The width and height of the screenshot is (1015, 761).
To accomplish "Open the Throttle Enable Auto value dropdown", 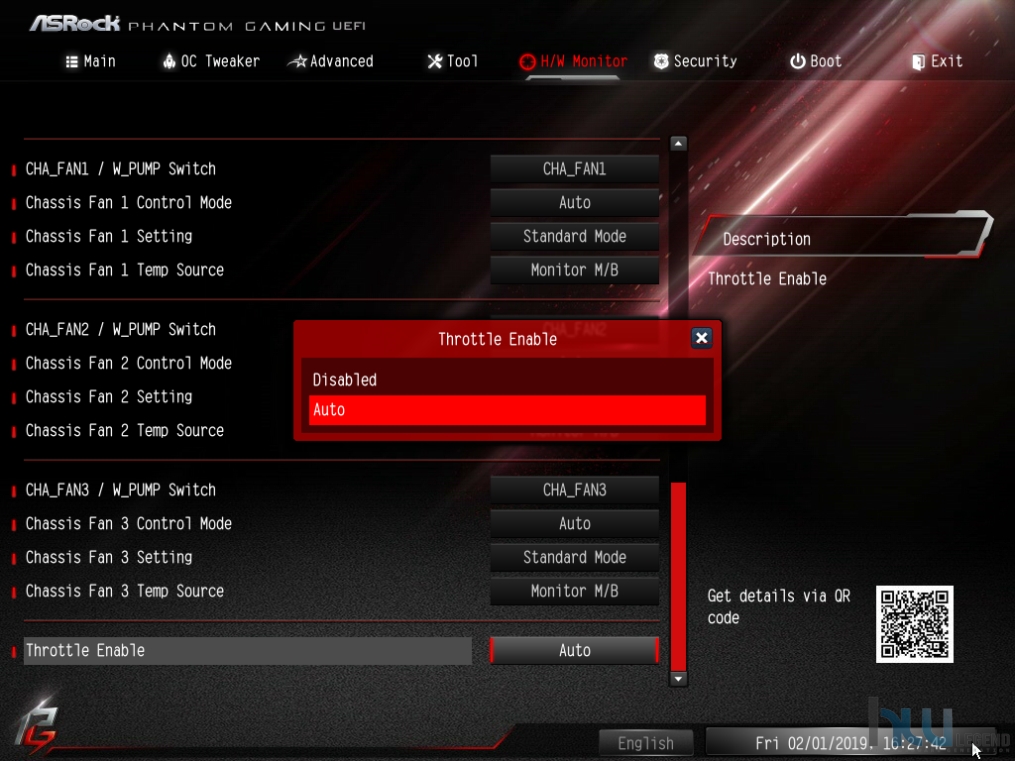I will tap(575, 650).
